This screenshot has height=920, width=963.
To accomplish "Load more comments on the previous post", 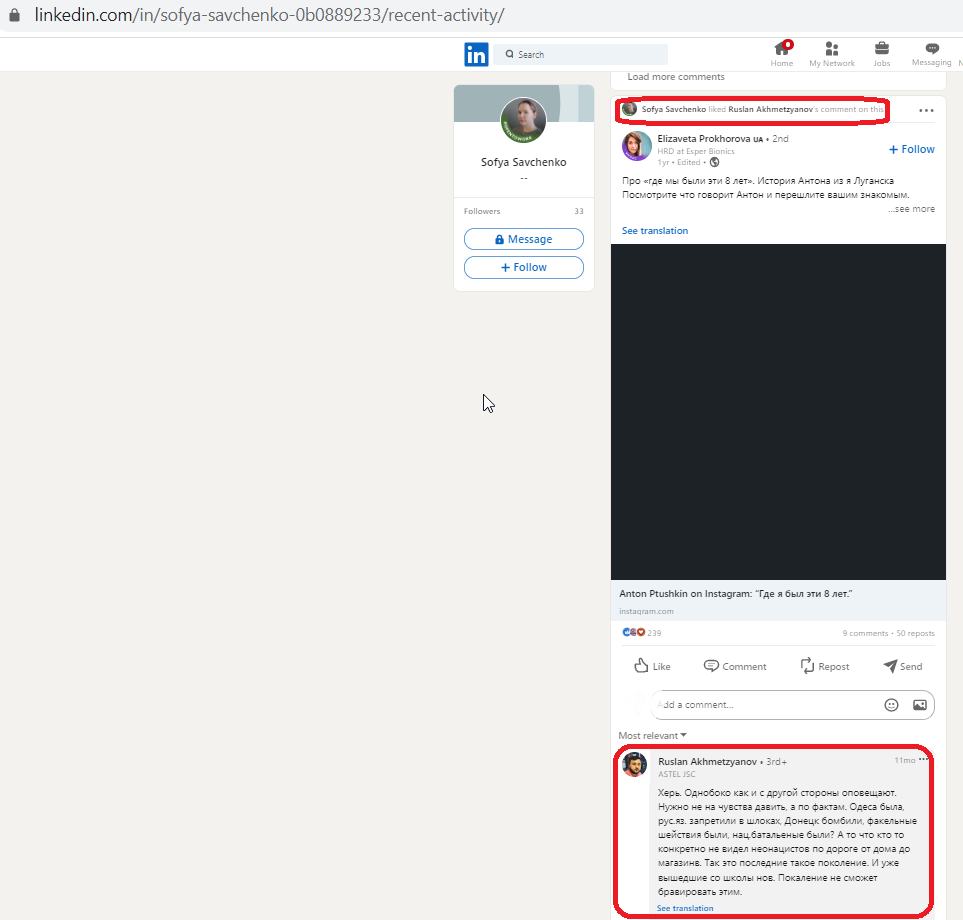I will pos(676,77).
